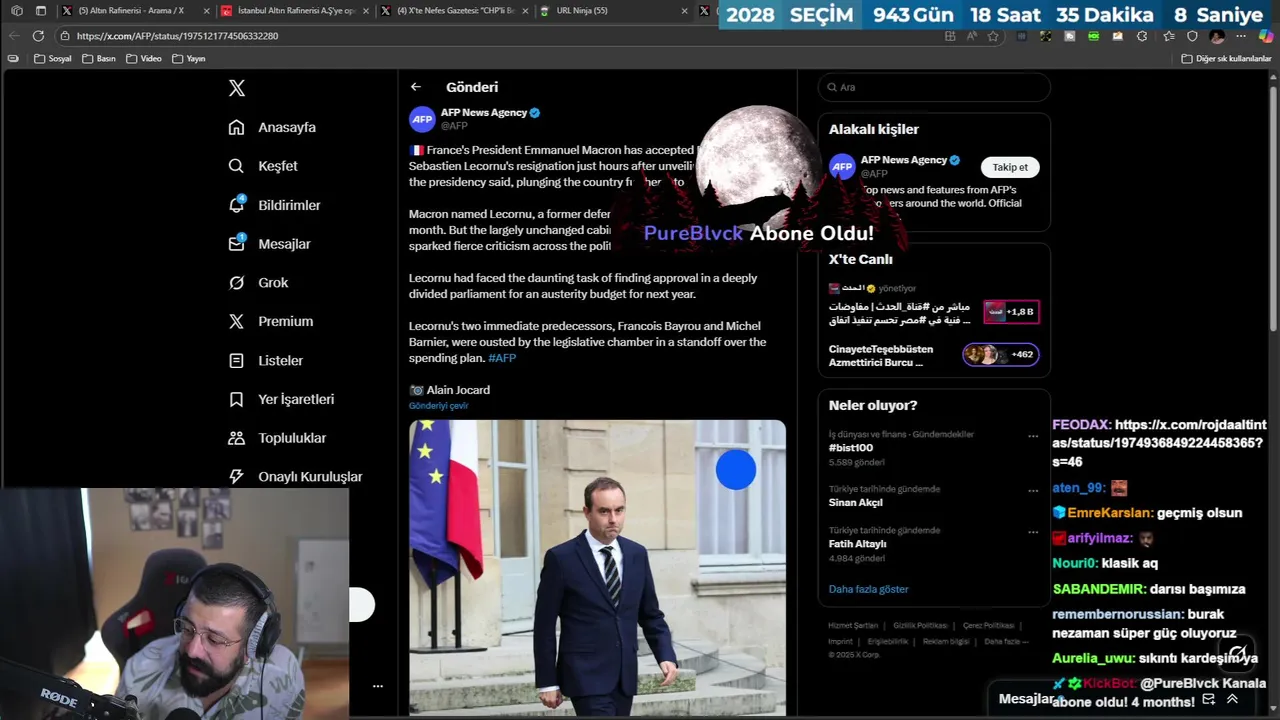The height and width of the screenshot is (720, 1280).
Task: Open Onaylı Kuruluşlar page
Action: tap(295, 477)
